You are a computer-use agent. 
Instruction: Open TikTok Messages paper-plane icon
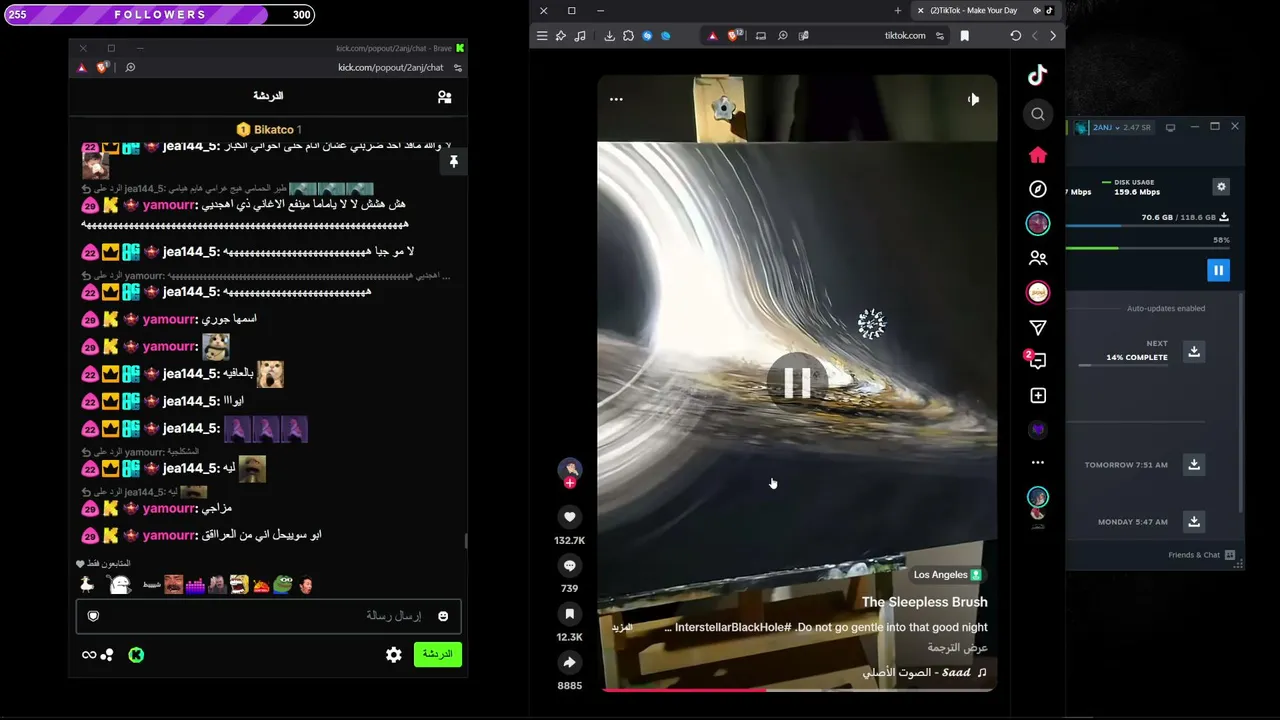point(1038,328)
